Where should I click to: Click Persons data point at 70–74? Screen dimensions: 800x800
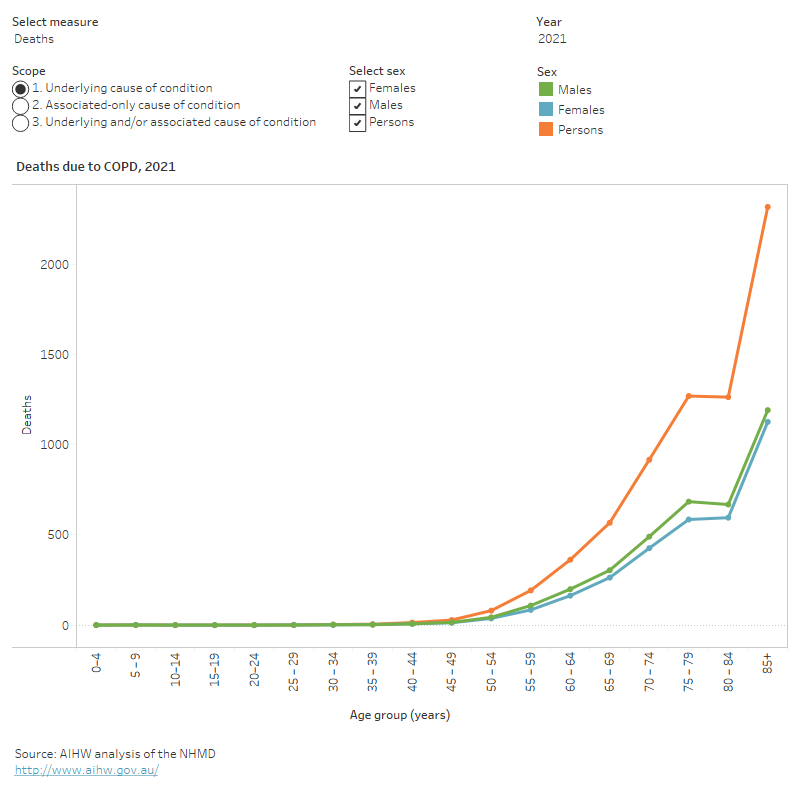[x=649, y=460]
